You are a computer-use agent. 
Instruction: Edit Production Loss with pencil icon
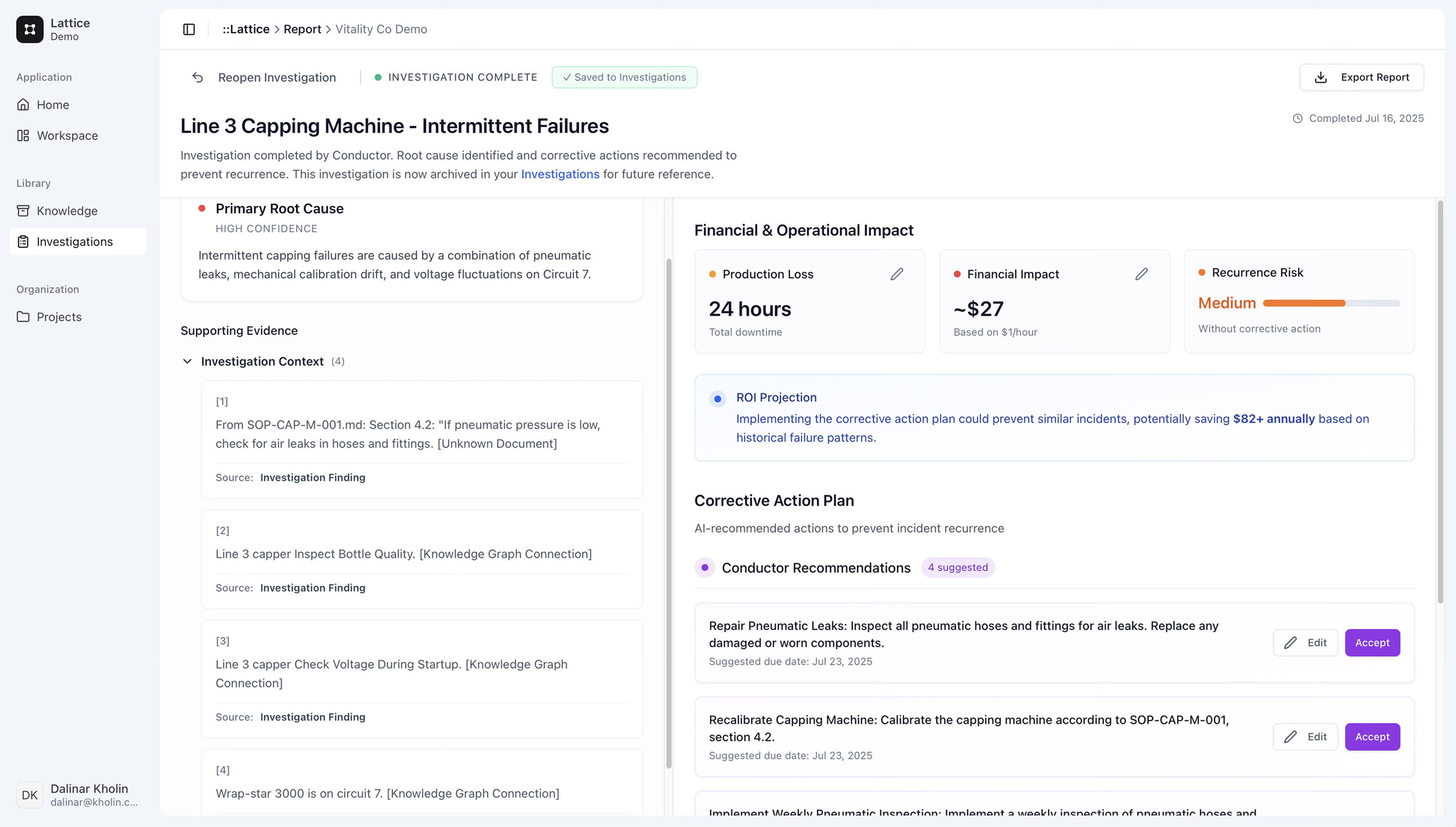(x=897, y=274)
